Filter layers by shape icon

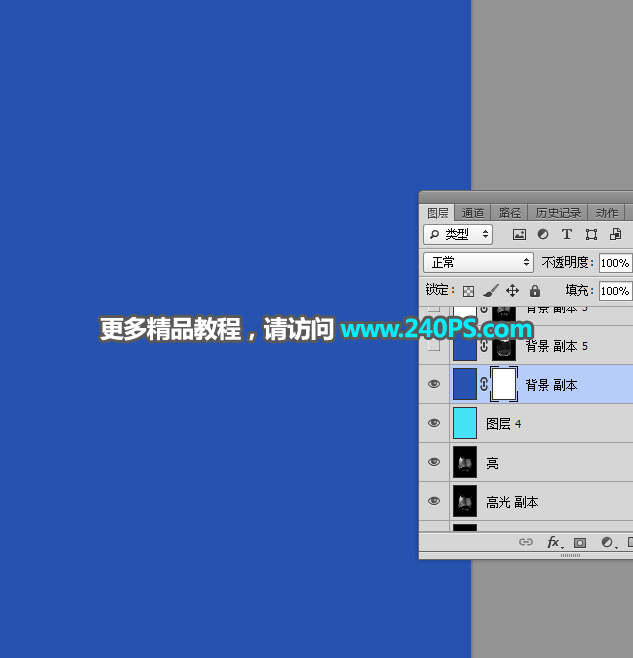591,235
